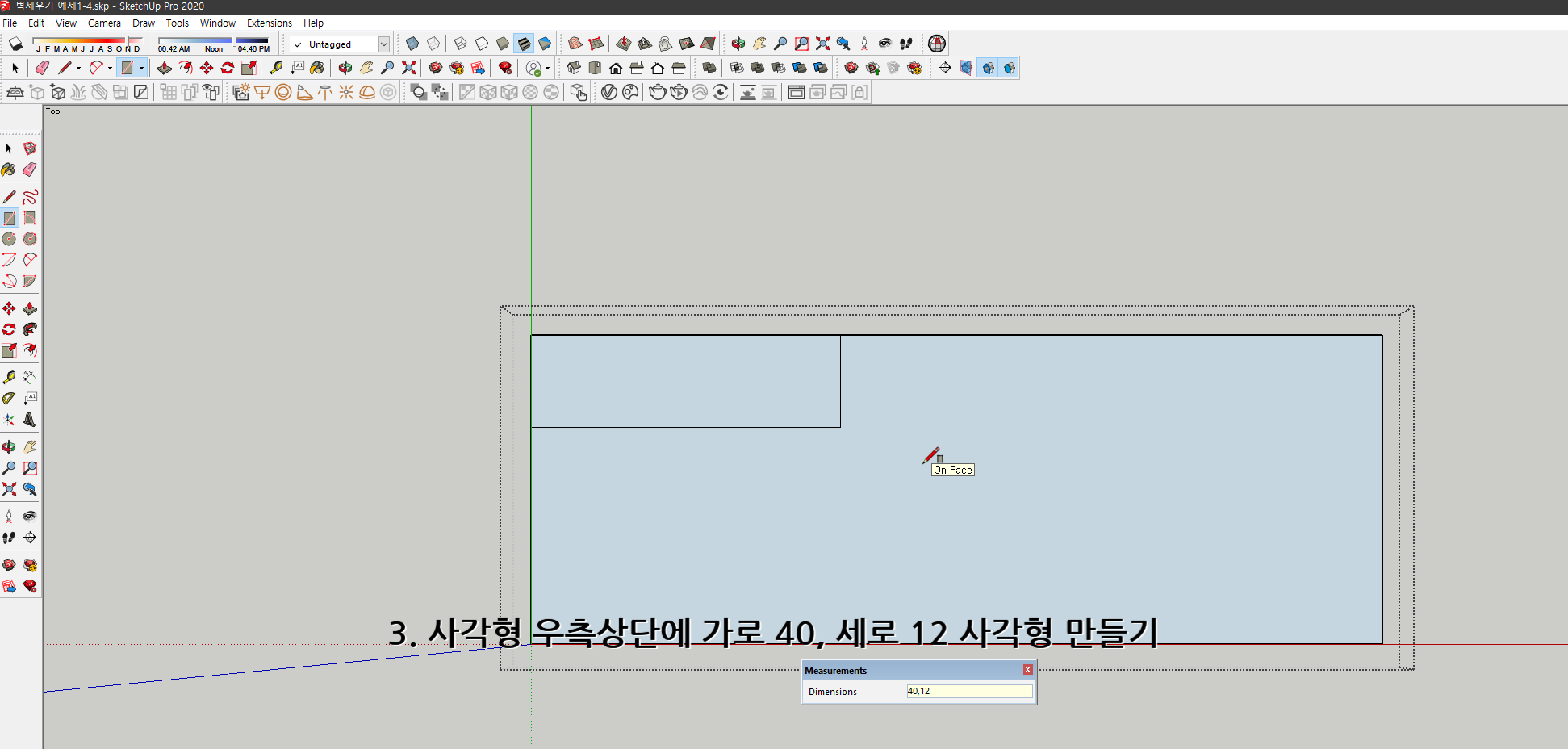
Task: Activate the Orbit tool
Action: coord(10,448)
